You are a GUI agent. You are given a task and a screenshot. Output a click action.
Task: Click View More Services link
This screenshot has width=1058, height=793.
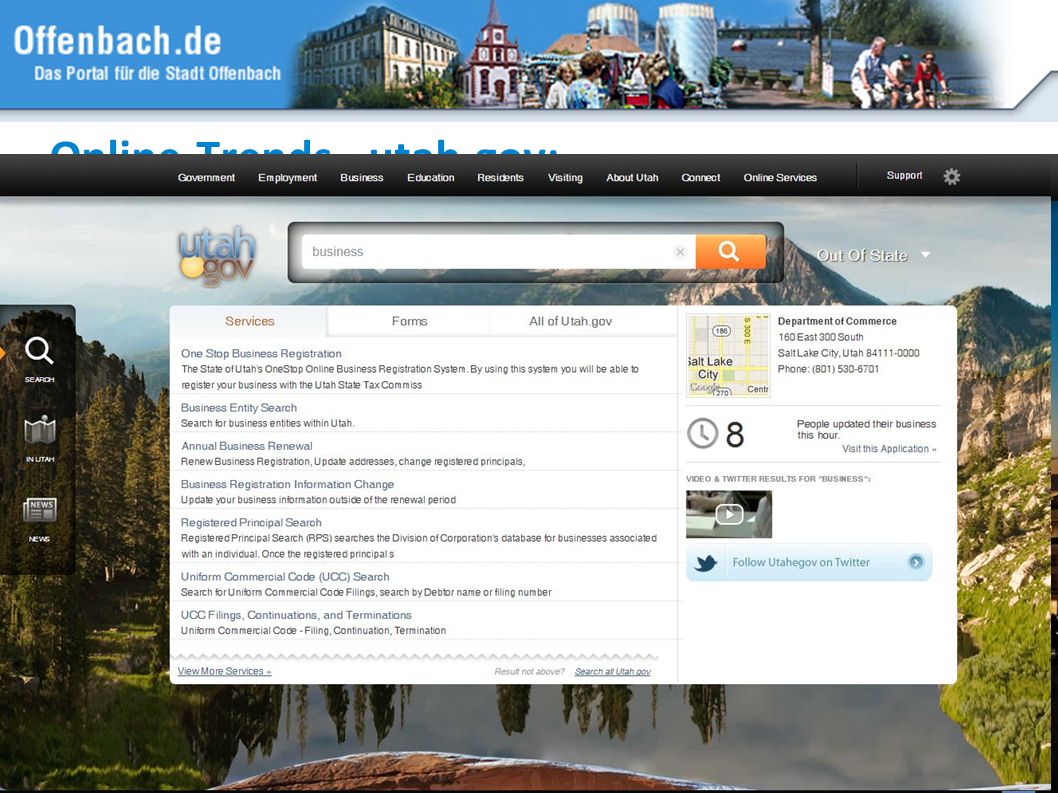click(225, 672)
